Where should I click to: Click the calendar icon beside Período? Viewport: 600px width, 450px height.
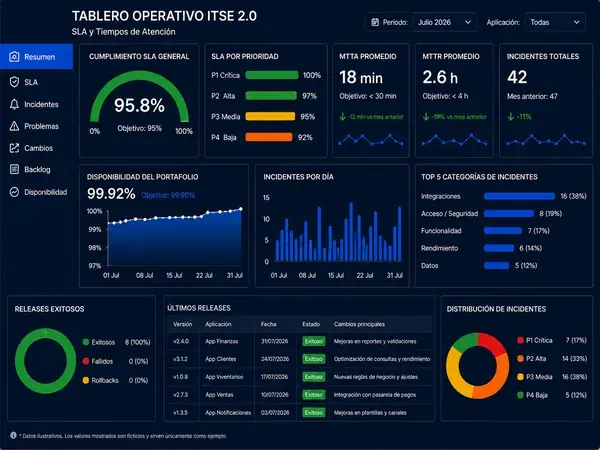pyautogui.click(x=375, y=22)
